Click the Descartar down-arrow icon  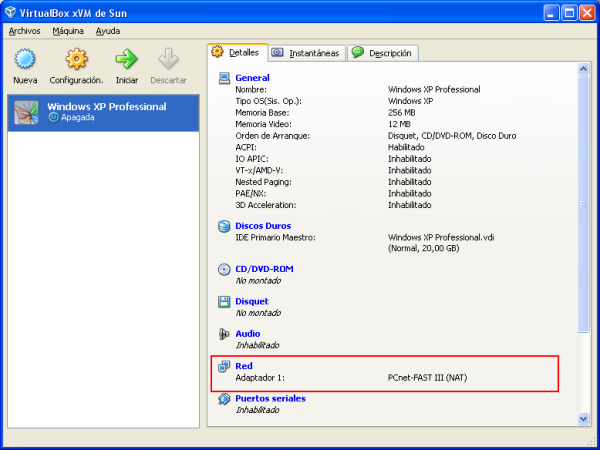(168, 60)
